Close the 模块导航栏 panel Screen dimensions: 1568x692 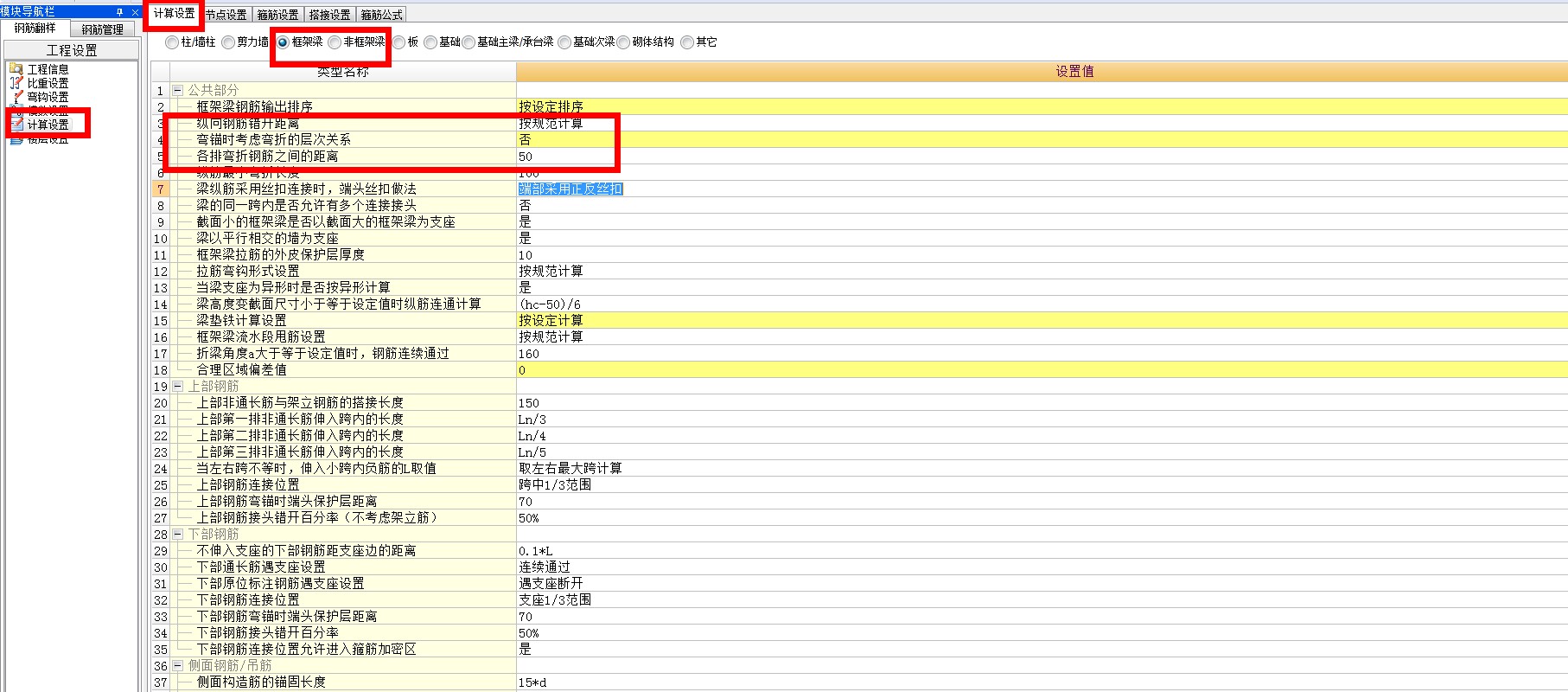(135, 12)
